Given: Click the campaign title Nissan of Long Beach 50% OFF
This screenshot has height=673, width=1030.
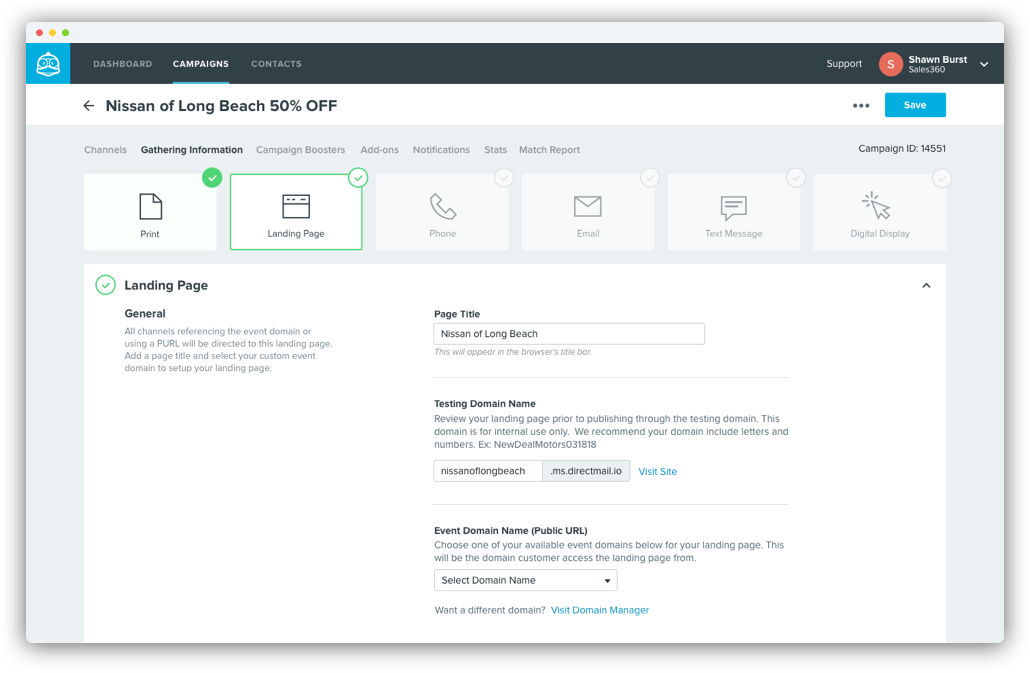Looking at the screenshot, I should (221, 106).
